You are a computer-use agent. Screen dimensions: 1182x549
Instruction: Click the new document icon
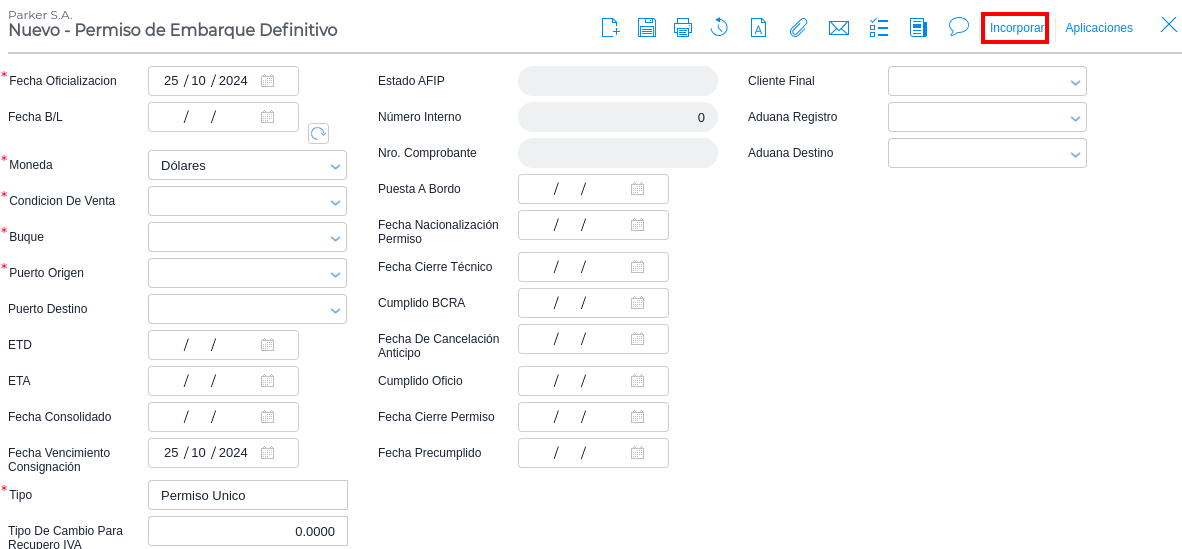[610, 28]
